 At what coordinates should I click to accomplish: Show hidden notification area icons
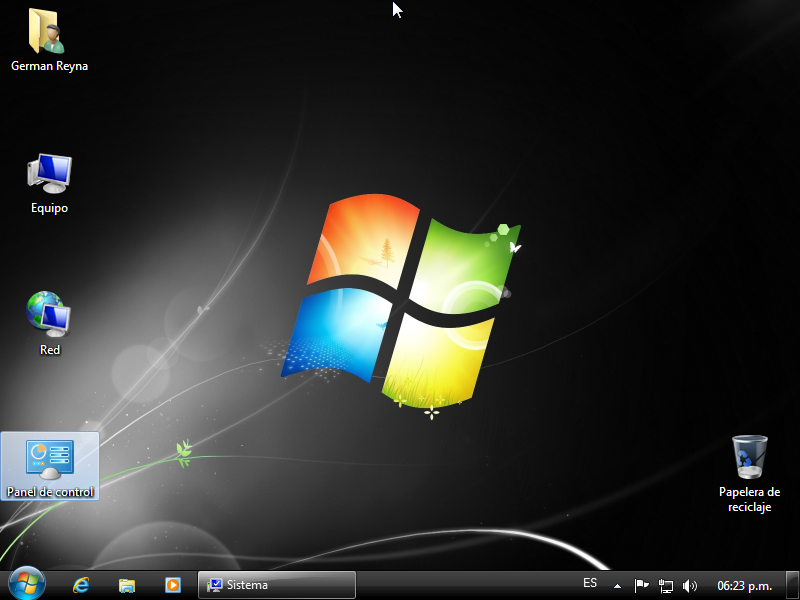(617, 586)
